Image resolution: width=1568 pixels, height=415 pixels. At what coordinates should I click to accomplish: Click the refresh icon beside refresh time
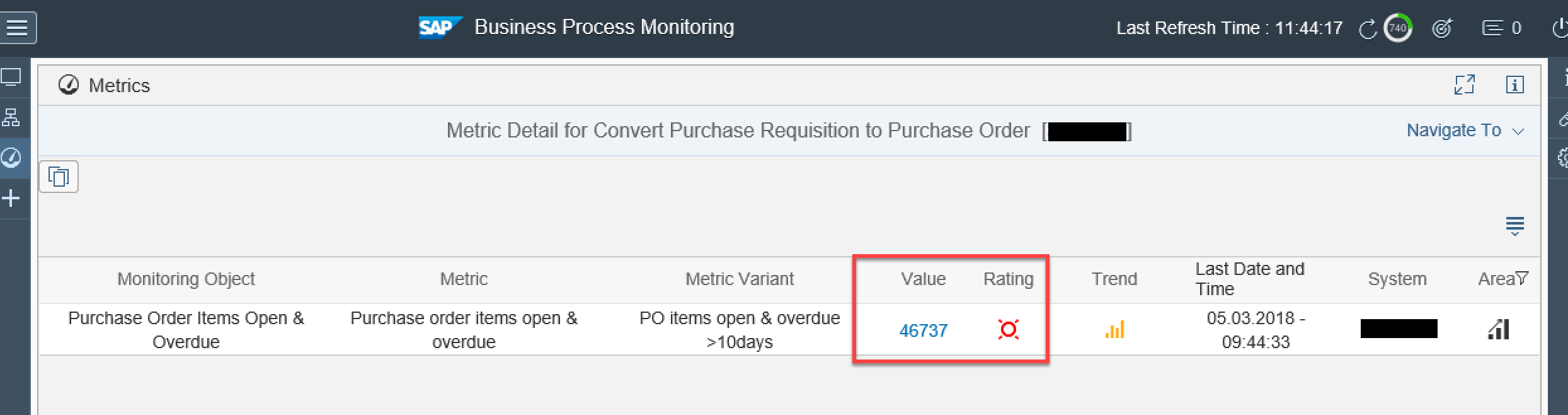[1367, 29]
